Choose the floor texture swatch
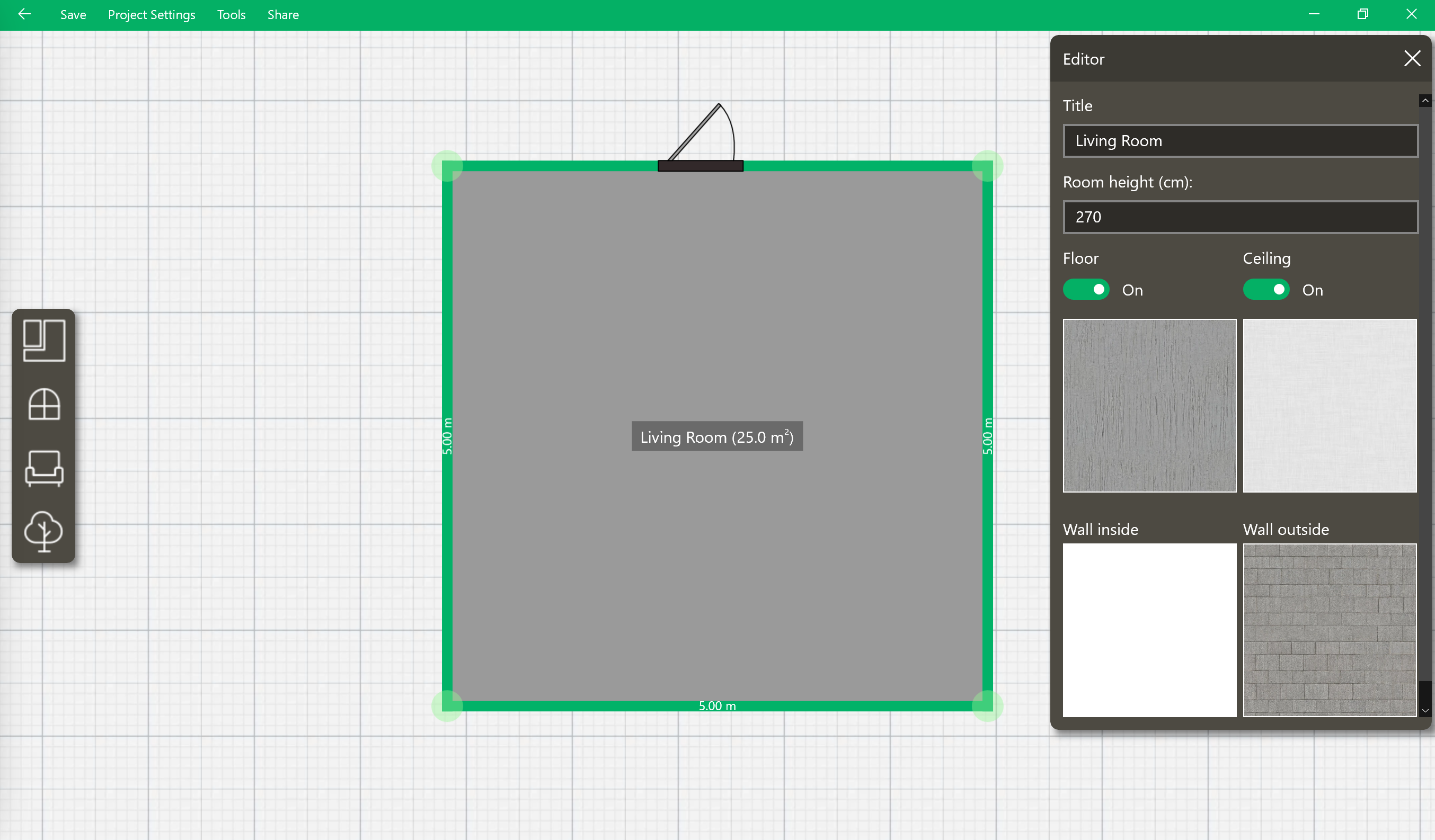The width and height of the screenshot is (1435, 840). coord(1149,405)
